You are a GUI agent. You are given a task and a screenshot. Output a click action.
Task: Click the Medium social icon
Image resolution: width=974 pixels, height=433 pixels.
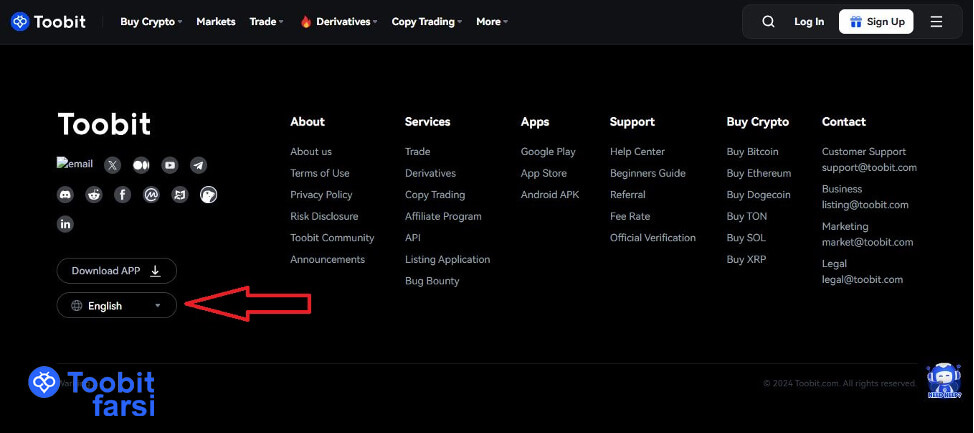pos(141,165)
